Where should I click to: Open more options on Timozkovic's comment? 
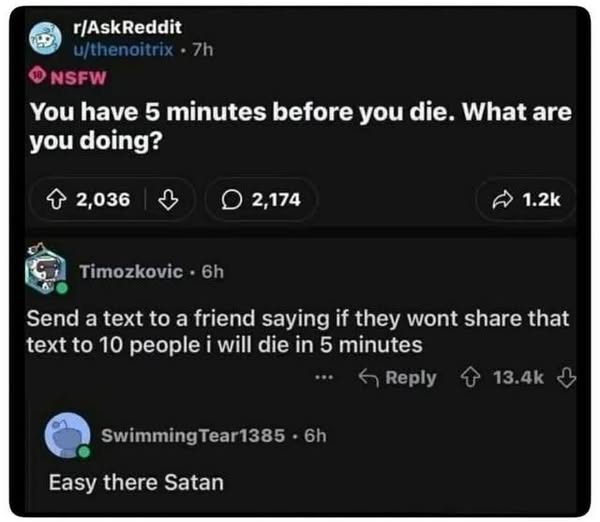(324, 378)
